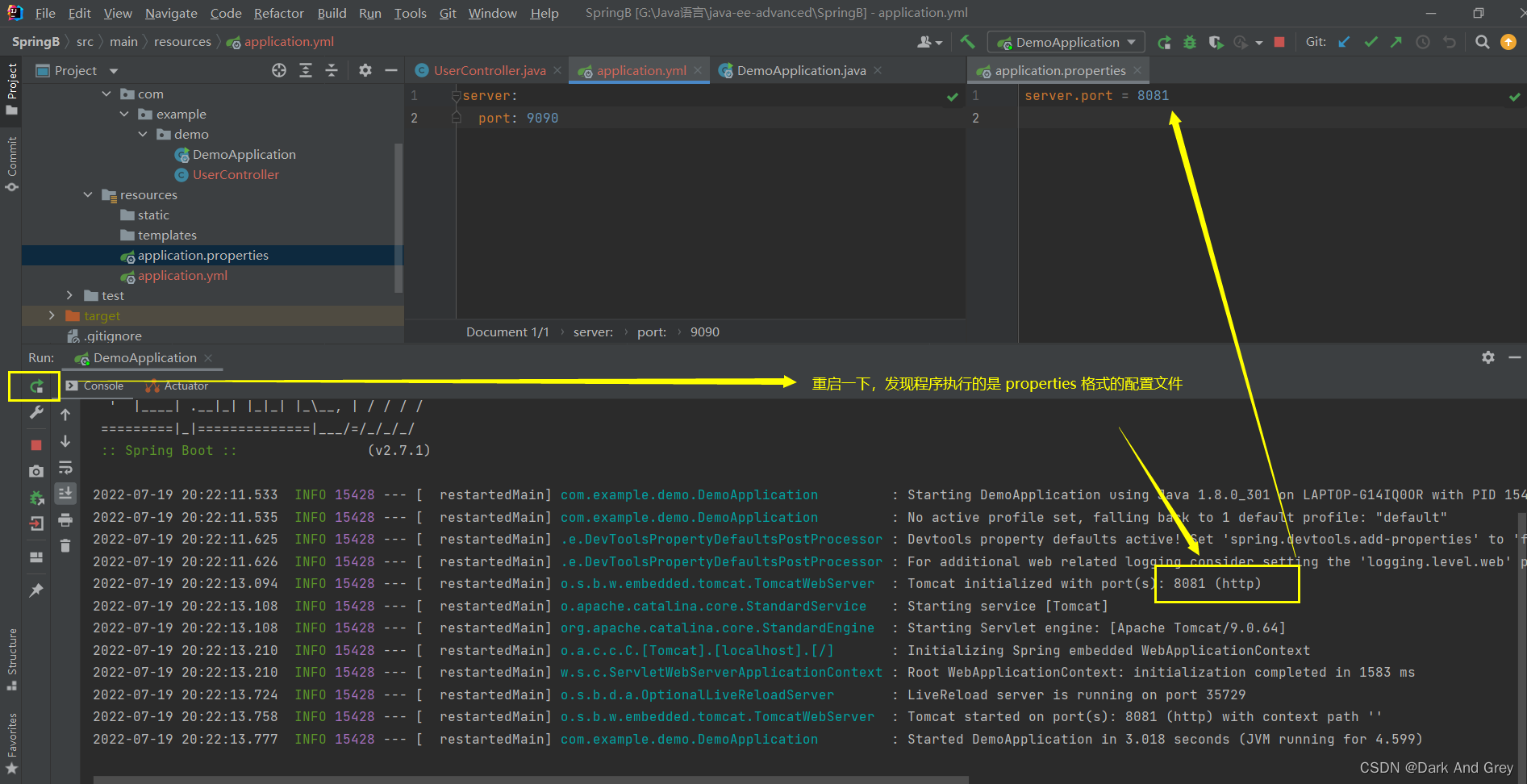This screenshot has height=784, width=1527.
Task: Attach debugger bug icon in Run panel
Action: 36,498
